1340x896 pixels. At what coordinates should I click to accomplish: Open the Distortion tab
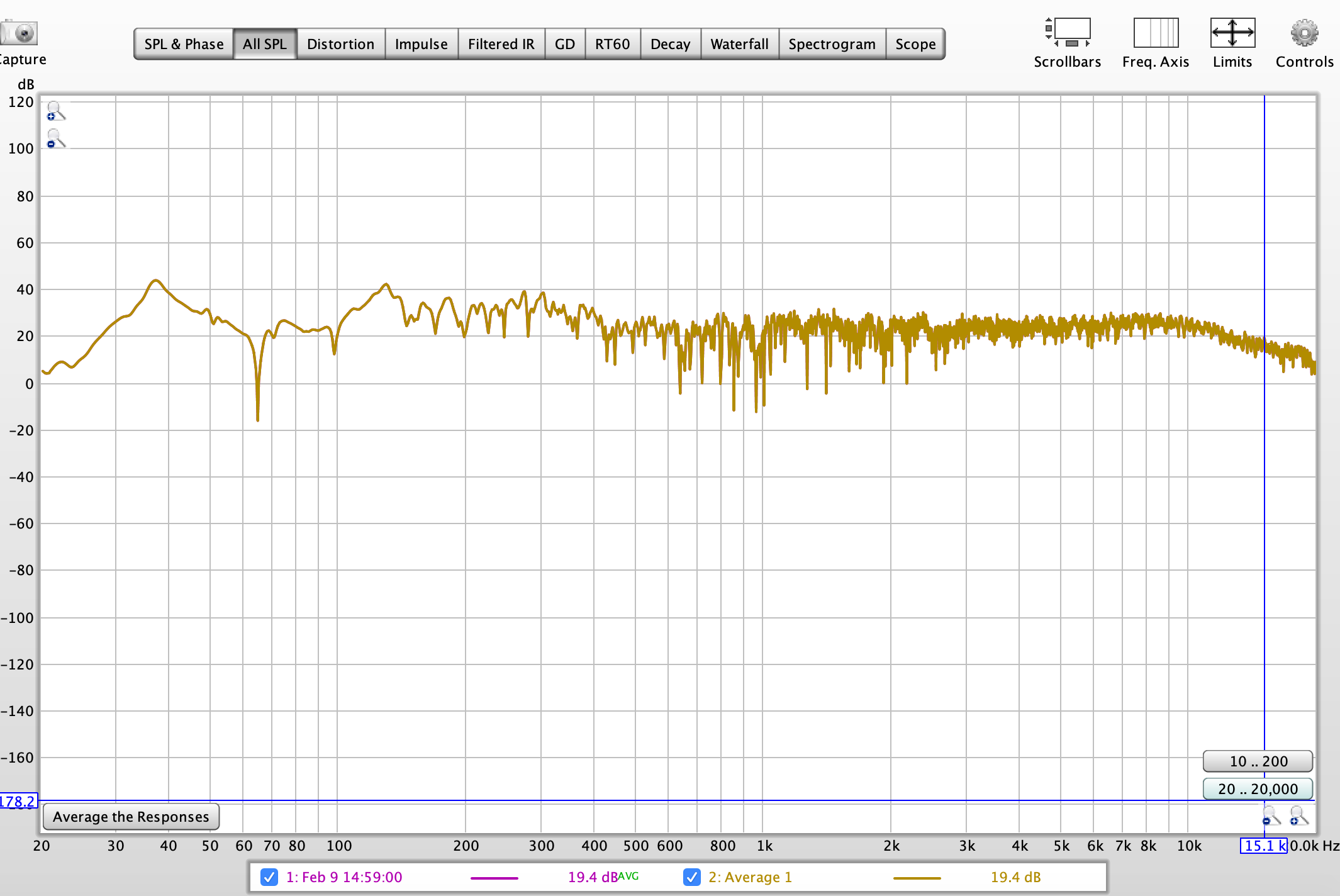tap(341, 44)
